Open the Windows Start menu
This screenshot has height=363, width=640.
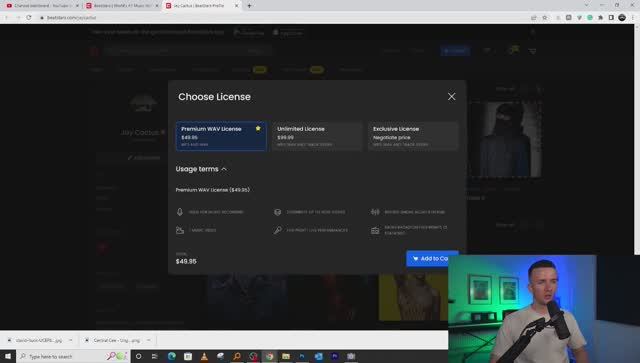click(8, 356)
